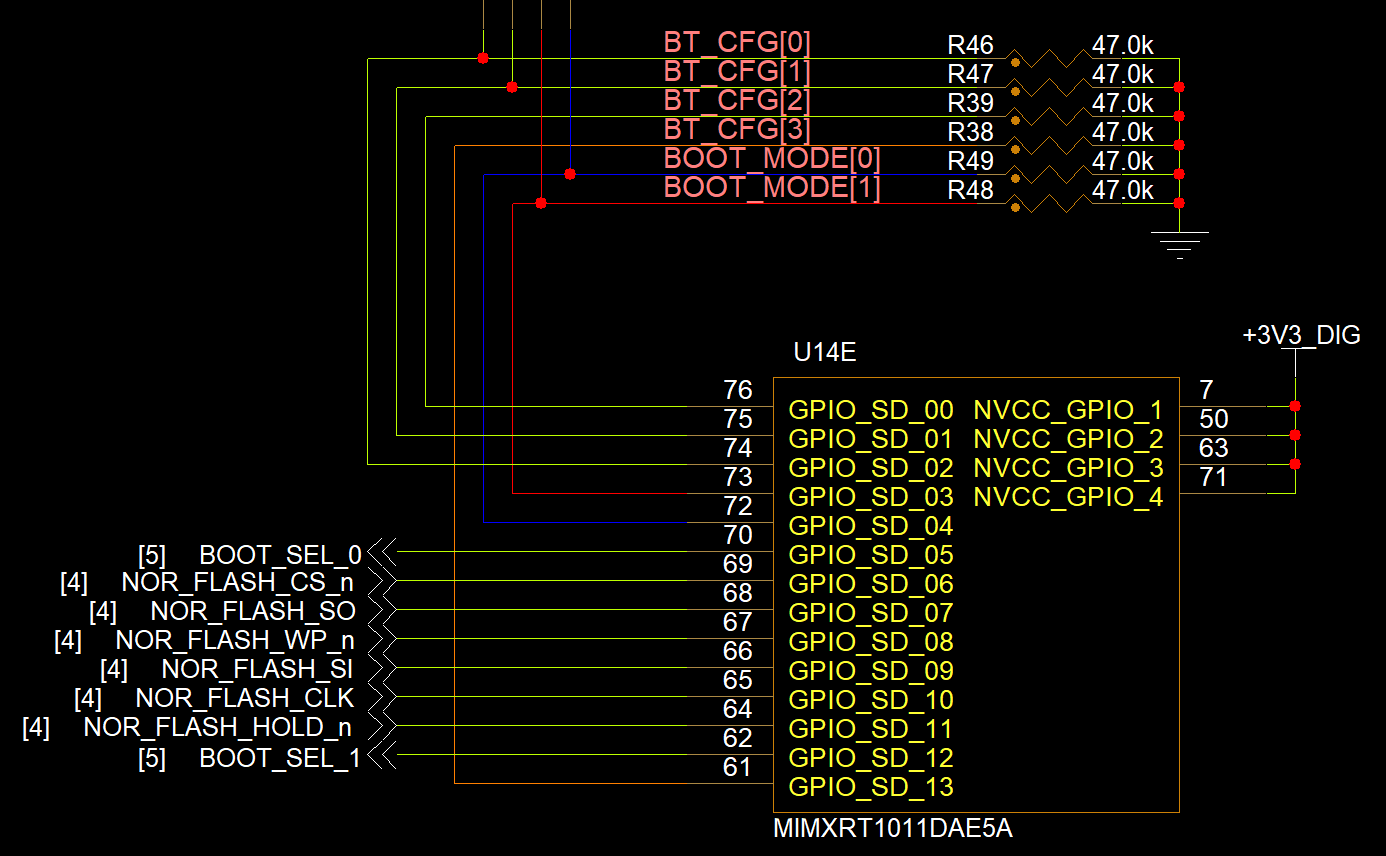Select pin name GPIO_SD_11
This screenshot has width=1386, height=856.
point(871,729)
